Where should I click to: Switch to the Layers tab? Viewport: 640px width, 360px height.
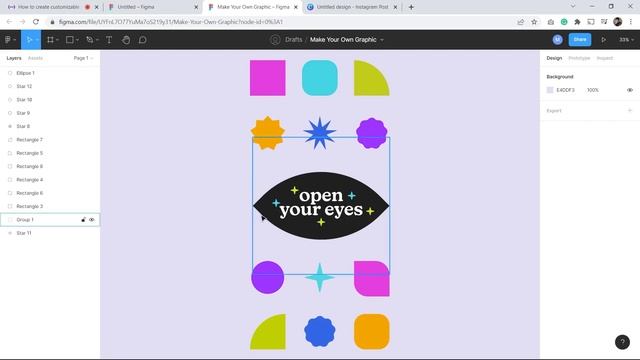click(14, 58)
